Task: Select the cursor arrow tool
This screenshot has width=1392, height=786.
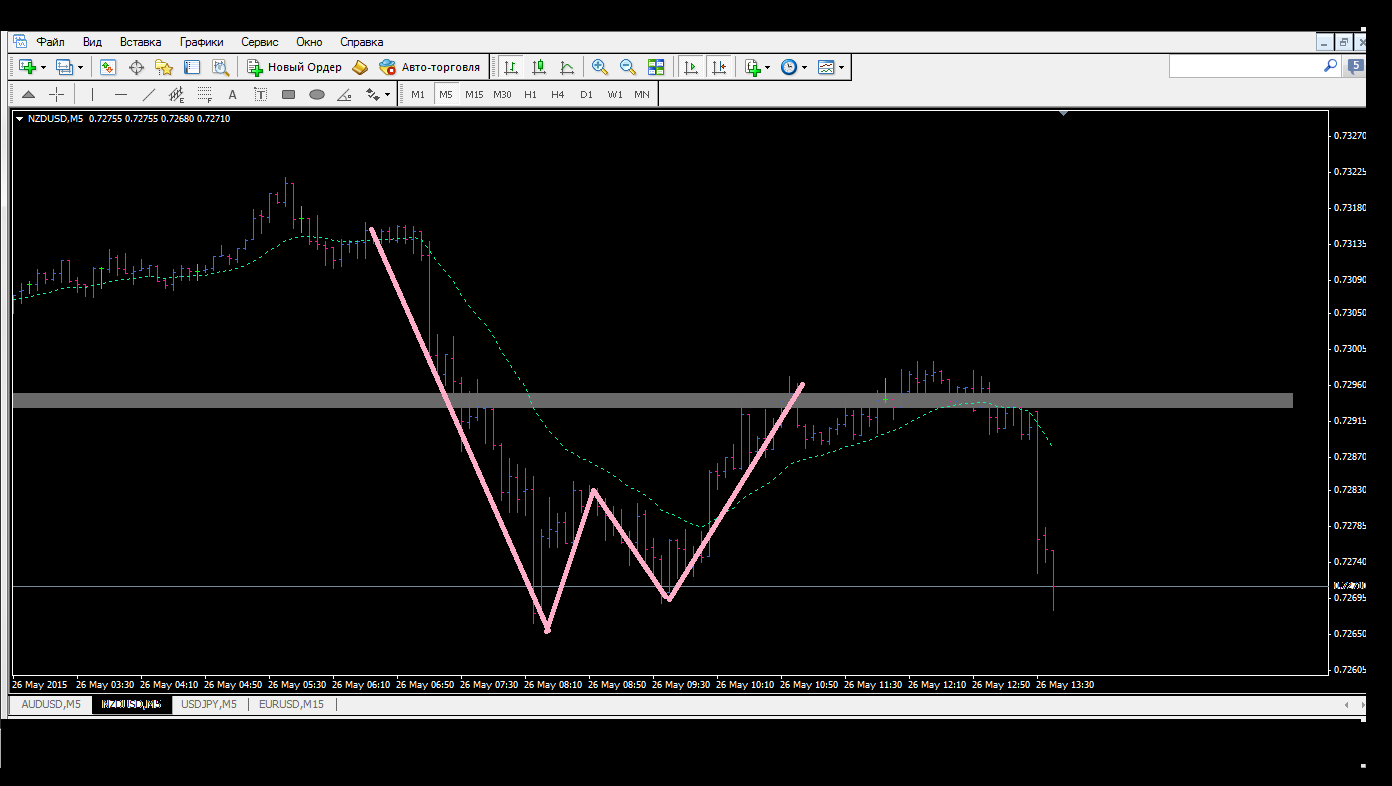Action: coord(28,95)
